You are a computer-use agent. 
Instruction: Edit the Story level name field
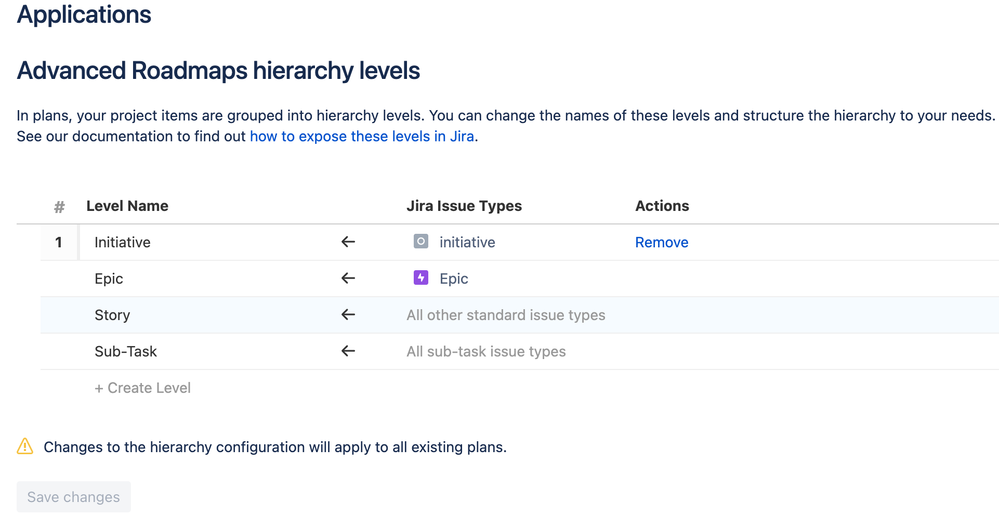pyautogui.click(x=112, y=315)
